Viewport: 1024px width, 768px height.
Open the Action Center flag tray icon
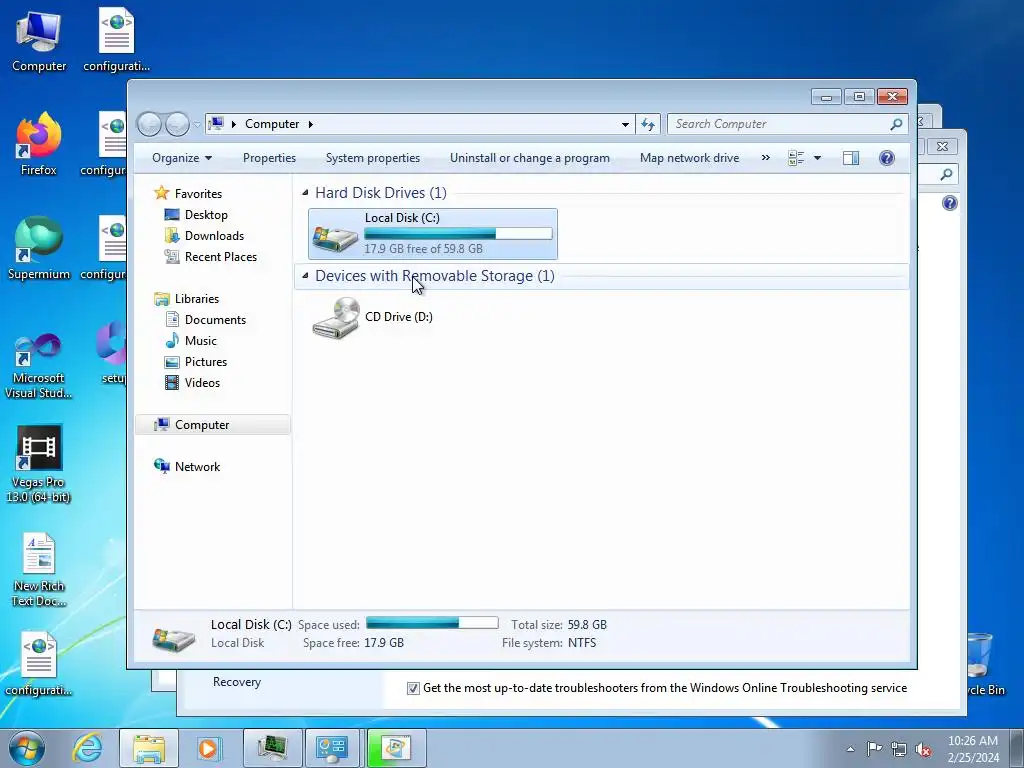coord(874,748)
